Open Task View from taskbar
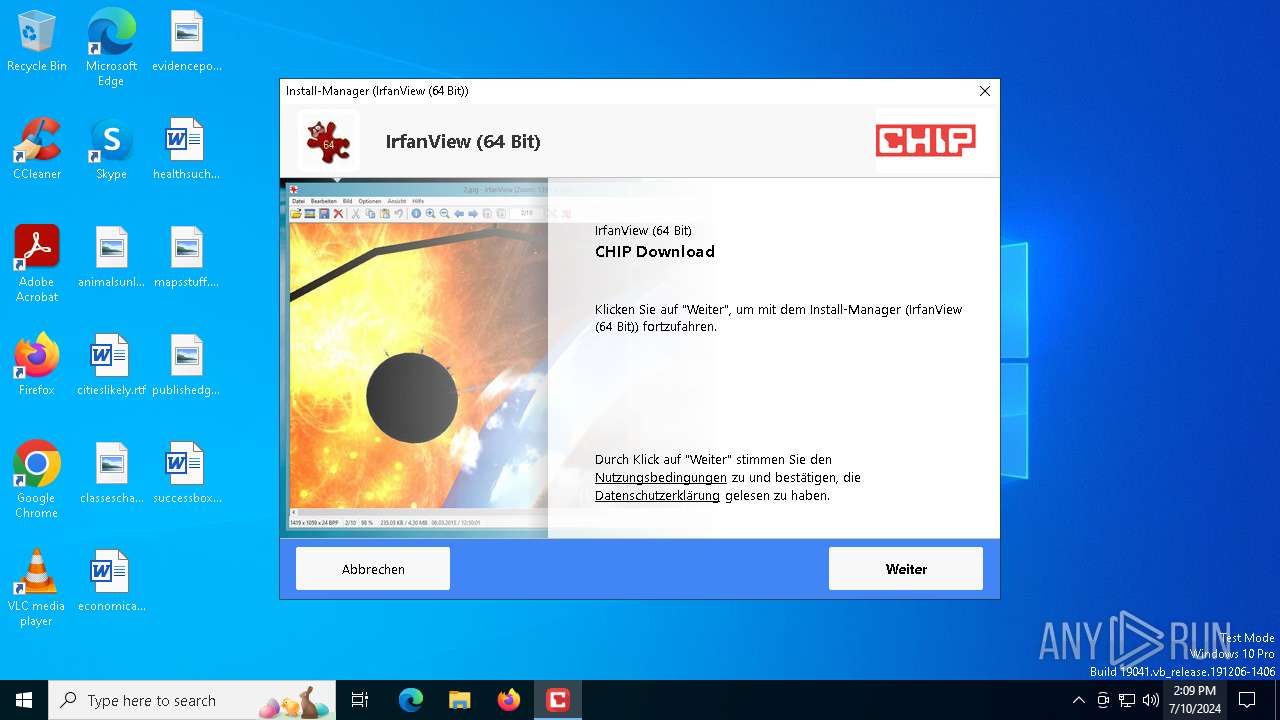The width and height of the screenshot is (1280, 720). 360,700
